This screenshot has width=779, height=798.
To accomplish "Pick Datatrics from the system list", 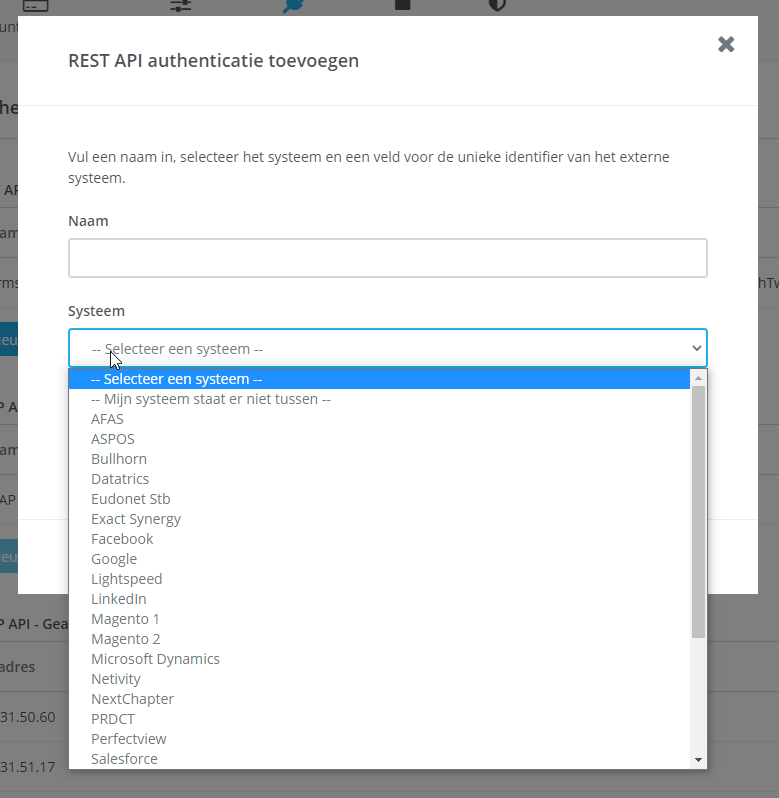I will (x=120, y=479).
